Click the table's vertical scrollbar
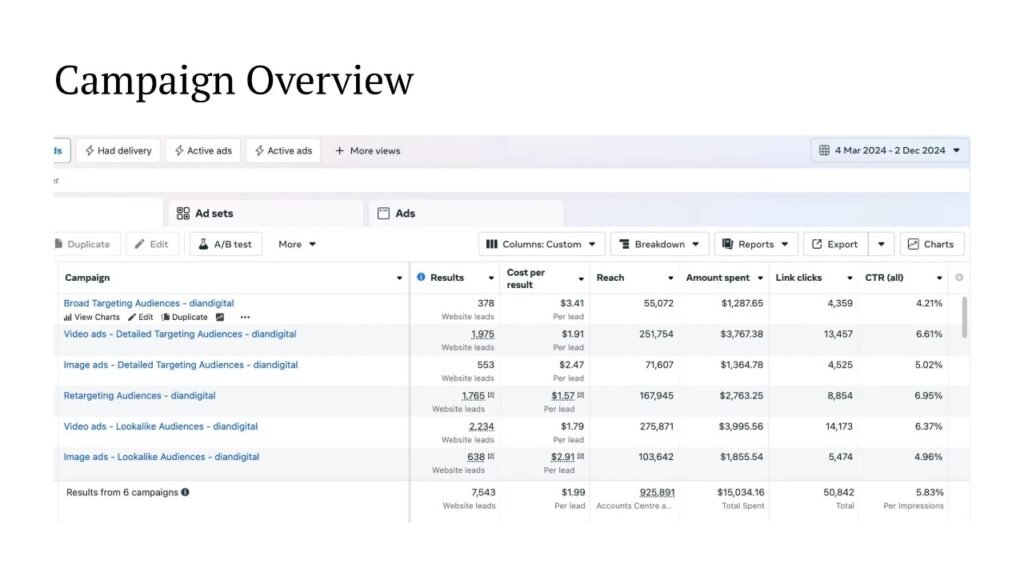 [964, 318]
